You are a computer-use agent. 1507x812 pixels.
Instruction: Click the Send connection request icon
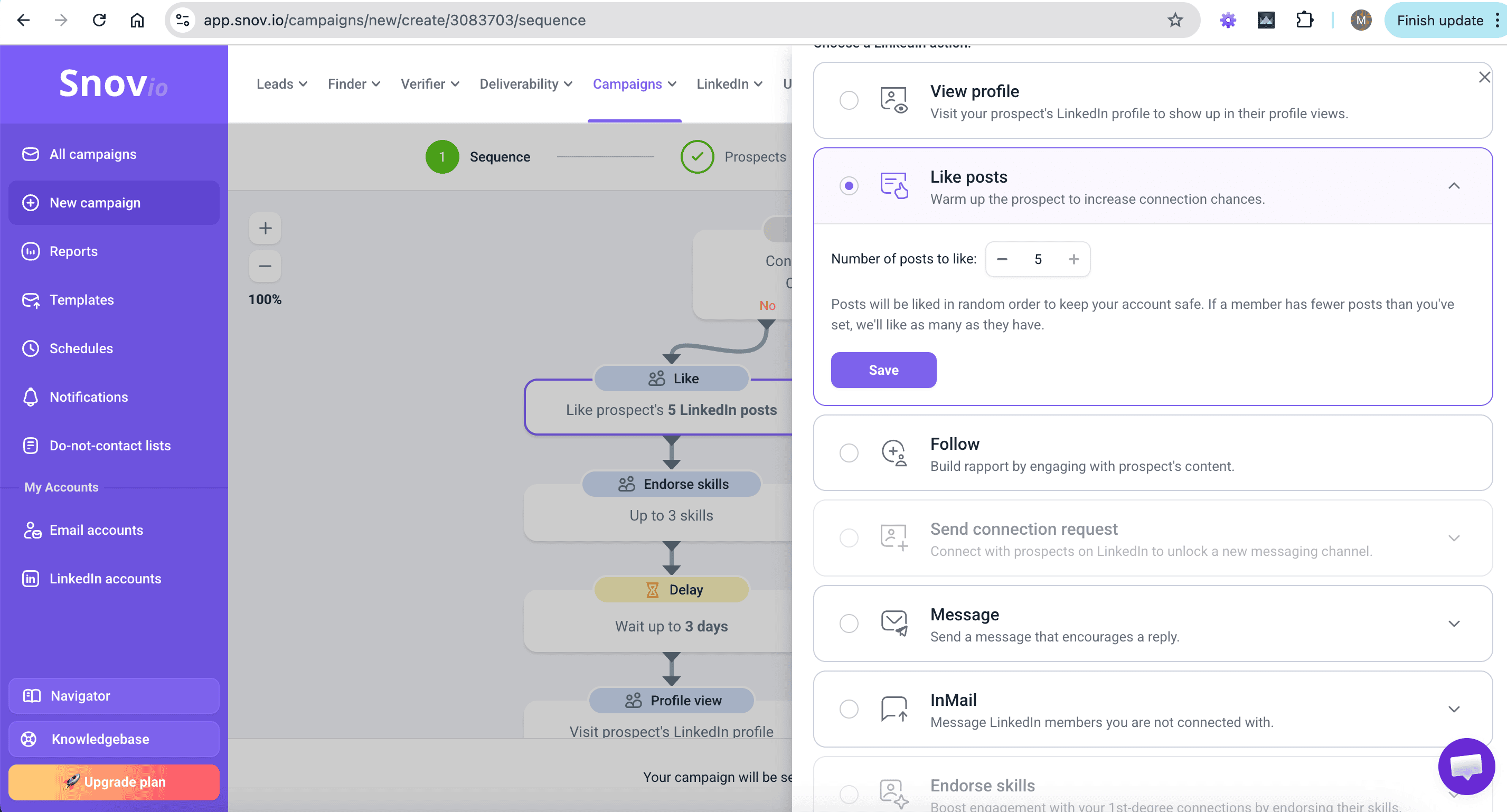click(894, 537)
